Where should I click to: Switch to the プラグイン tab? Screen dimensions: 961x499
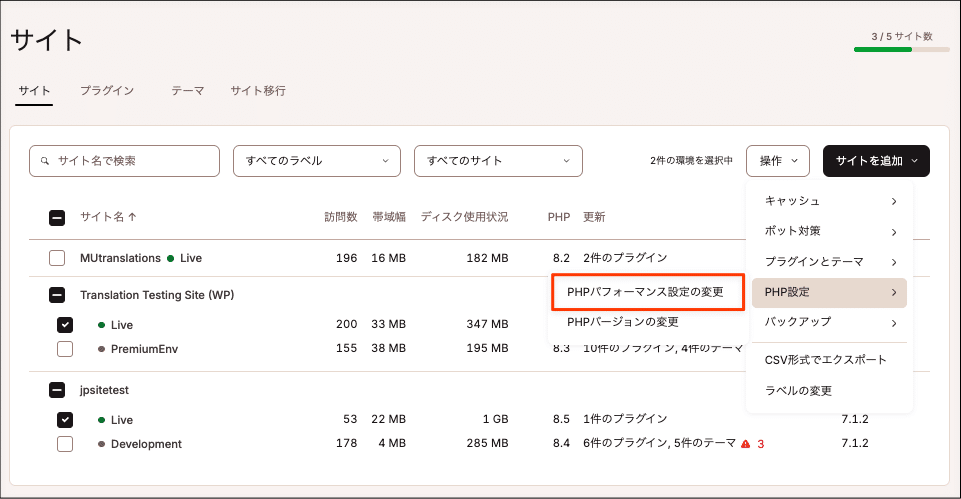coord(107,91)
